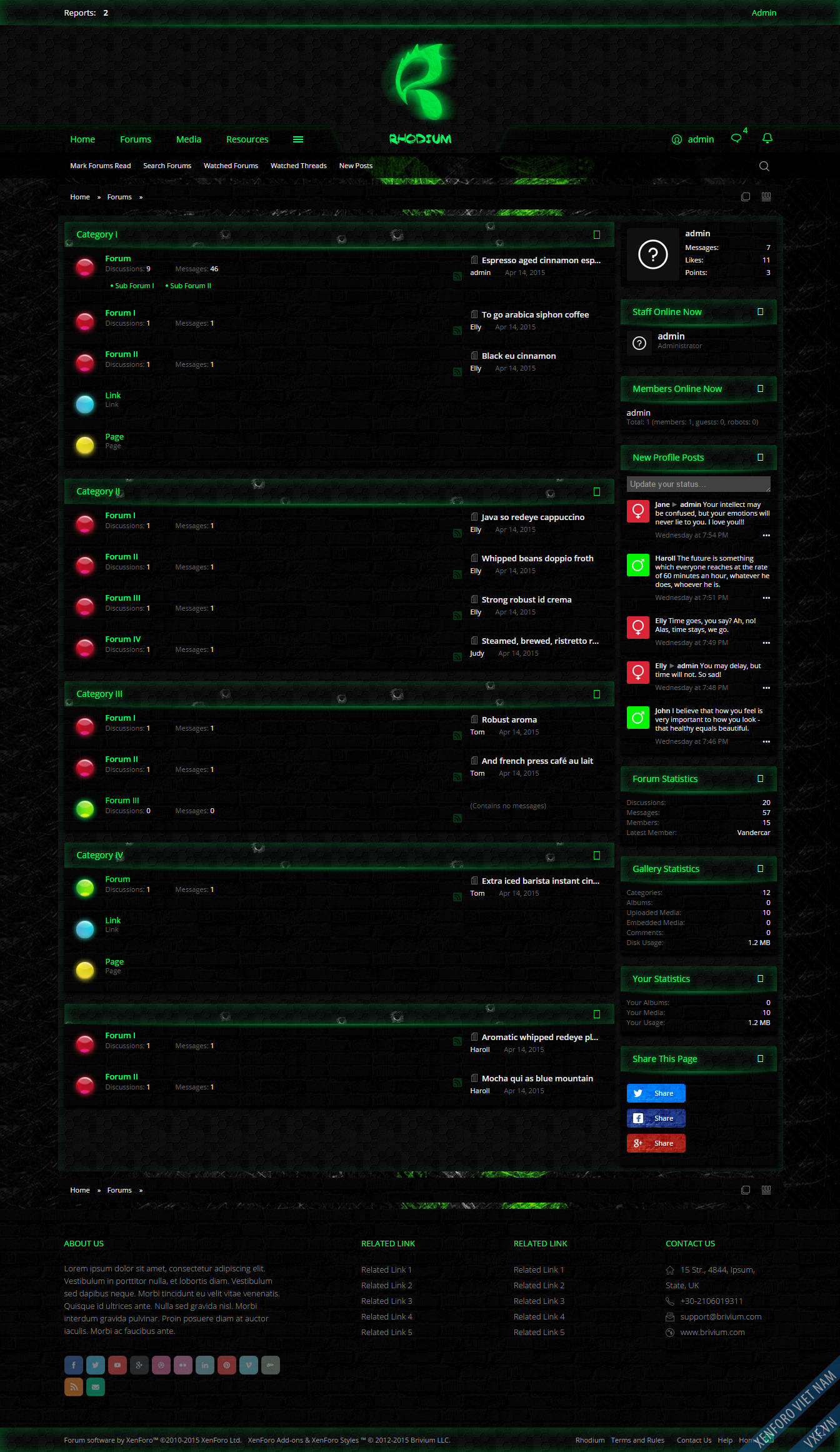Image resolution: width=840 pixels, height=1452 pixels.
Task: Open thread Java so redeye cappuccino
Action: (533, 517)
